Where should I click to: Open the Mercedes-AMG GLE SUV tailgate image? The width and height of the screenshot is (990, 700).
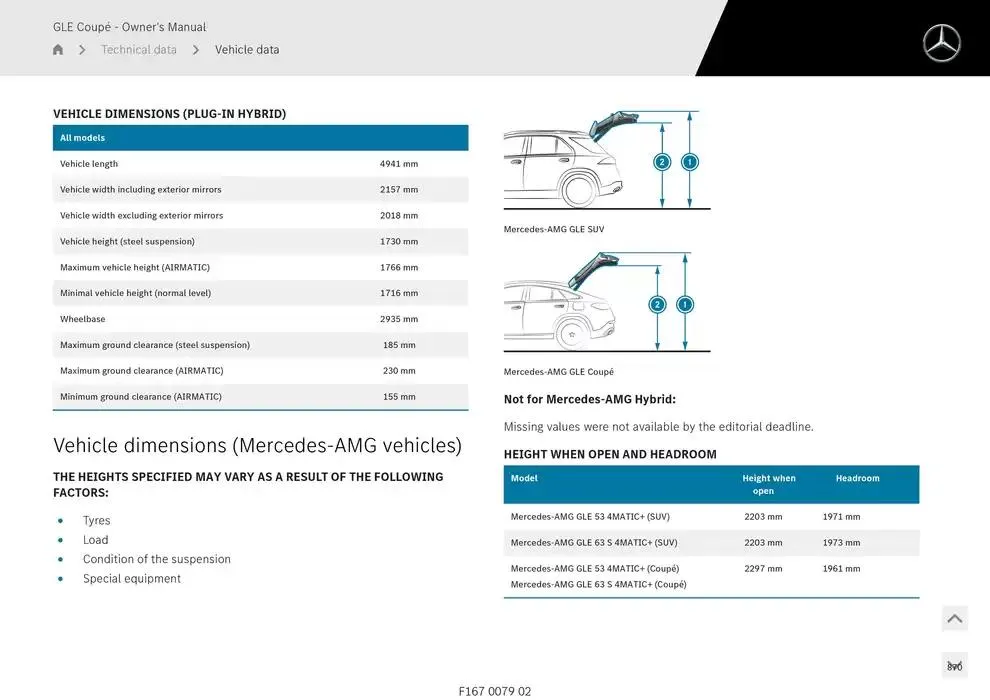pos(606,160)
